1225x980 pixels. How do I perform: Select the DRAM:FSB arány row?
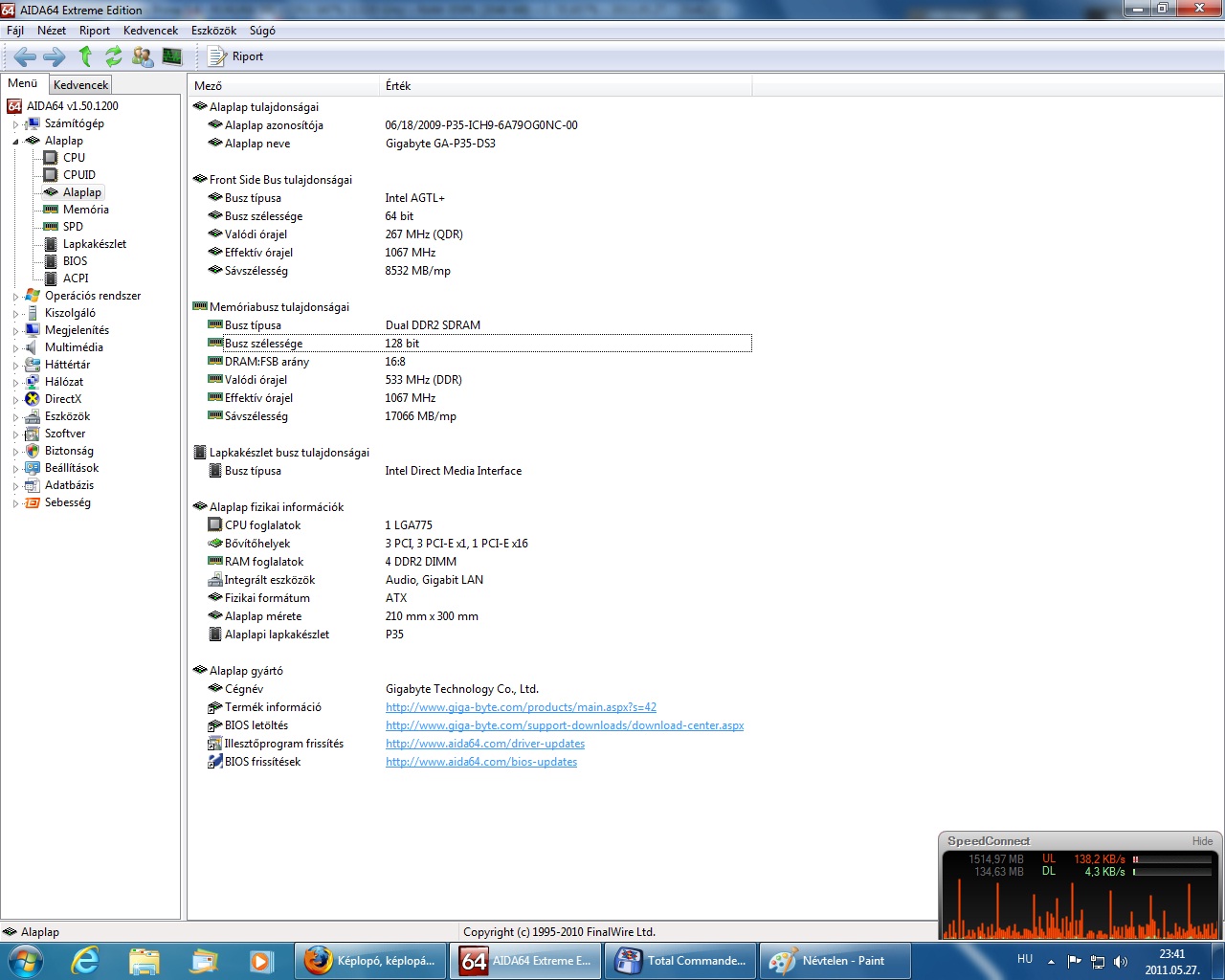[x=479, y=362]
